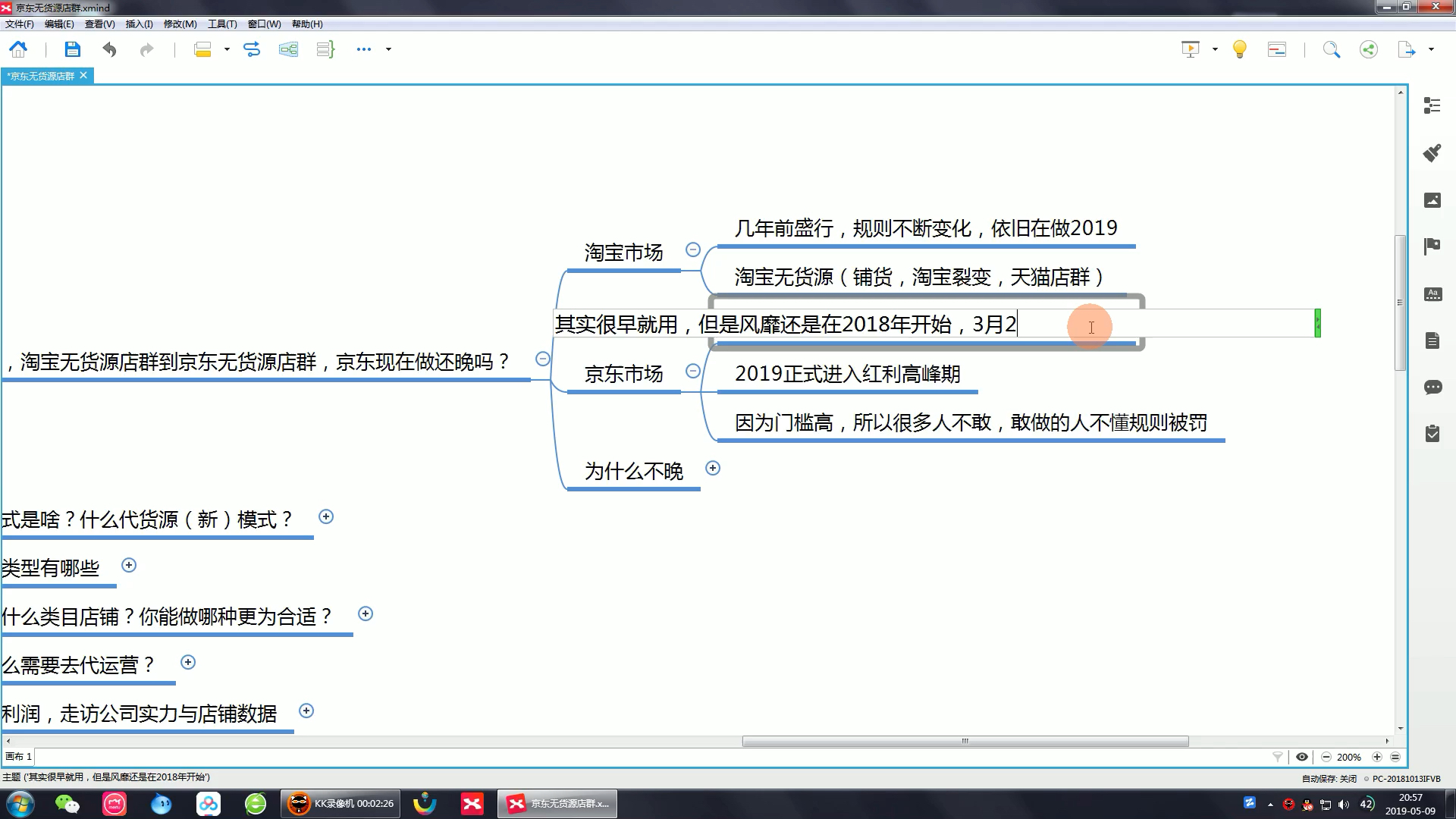This screenshot has height=819, width=1456.
Task: Open the 查看(V) menu
Action: point(99,24)
